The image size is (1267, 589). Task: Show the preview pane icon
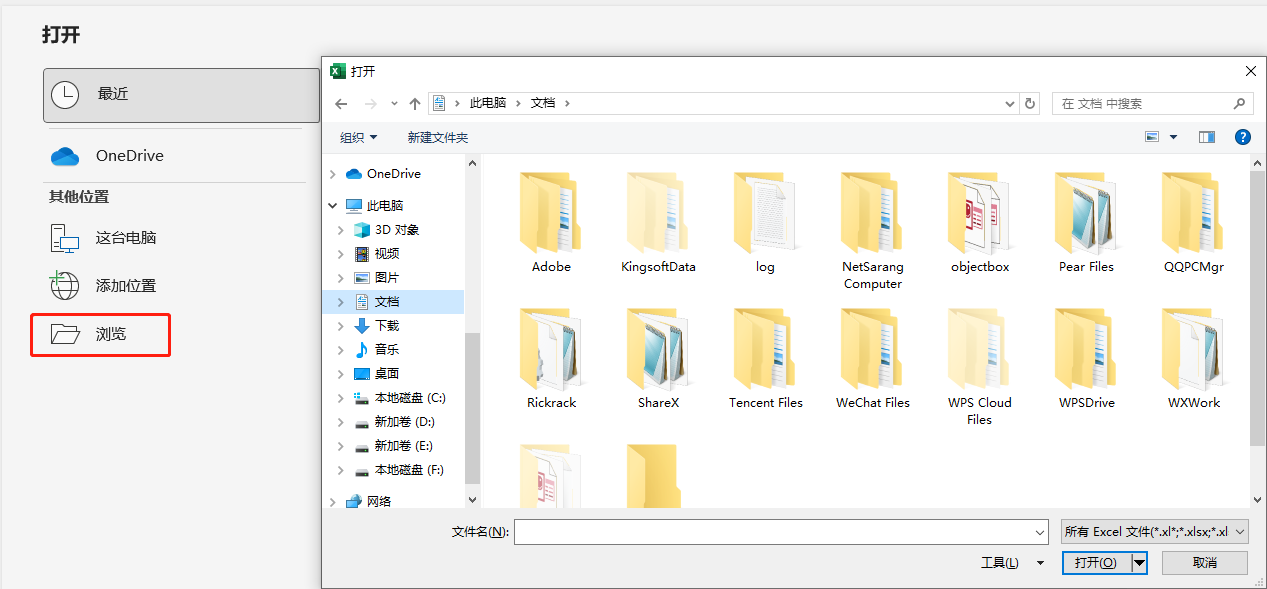point(1206,136)
